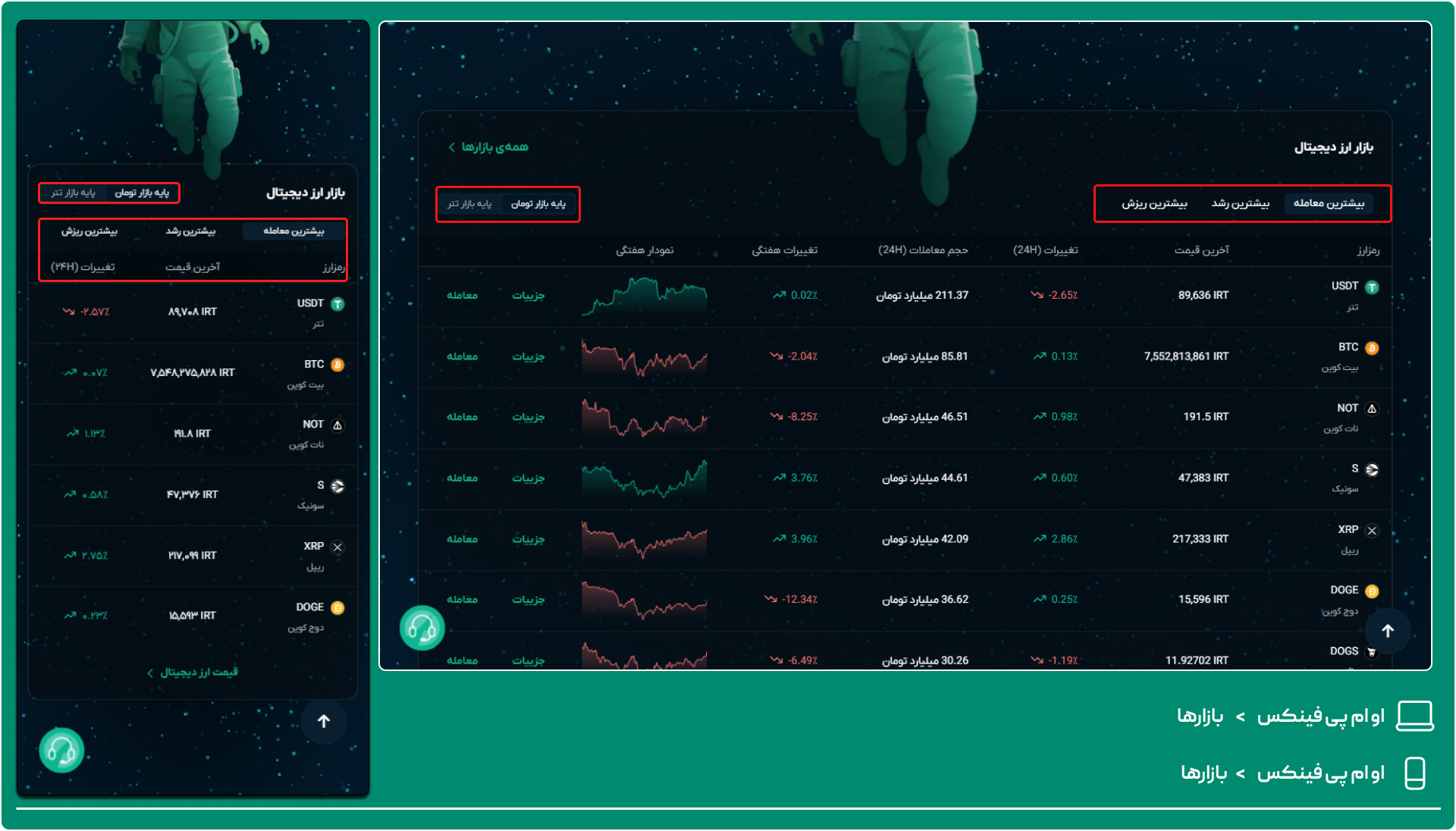Select بیشترین ریزش tab in desktop view

coord(1154,203)
